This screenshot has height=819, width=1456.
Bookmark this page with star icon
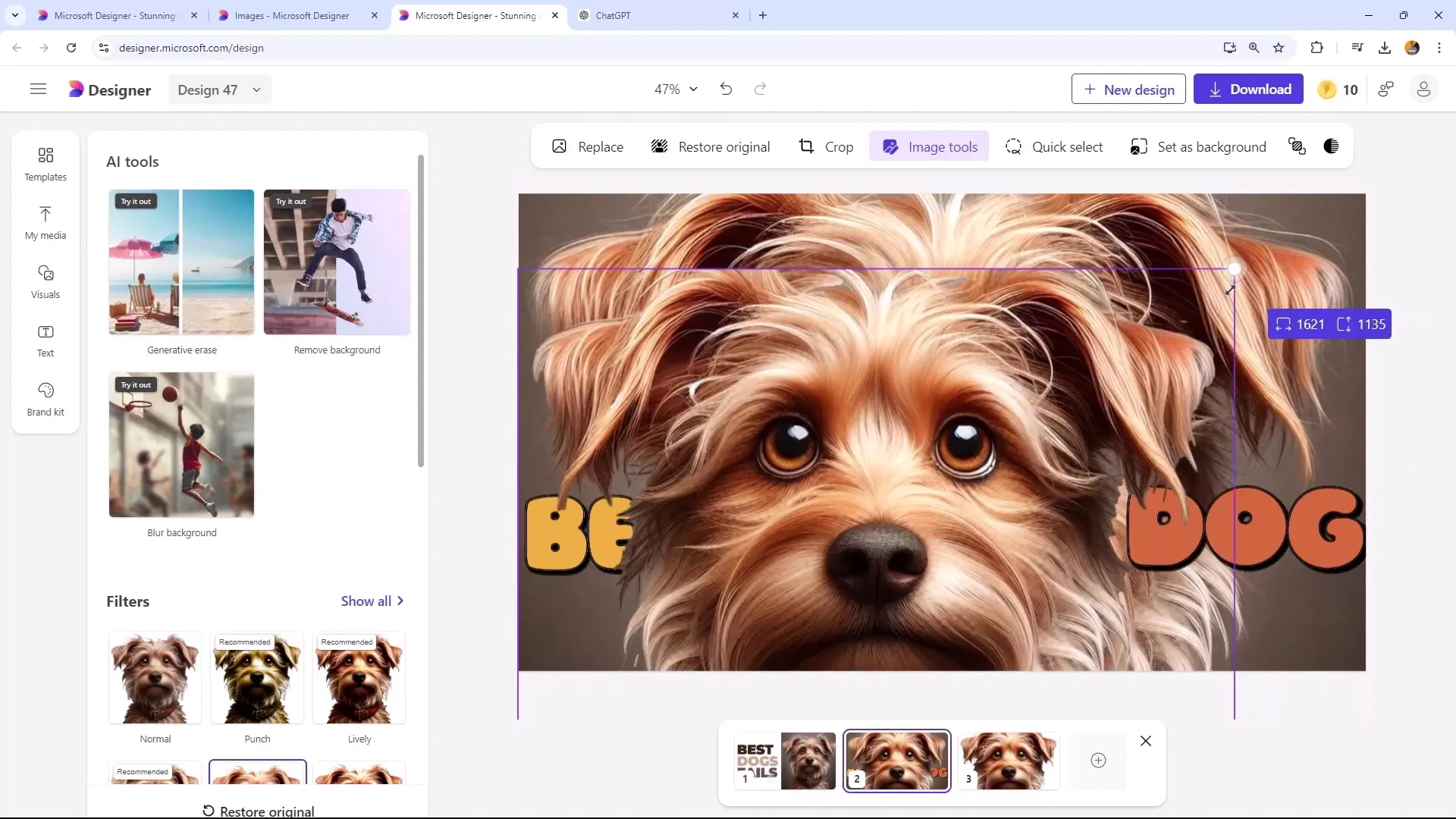(x=1279, y=48)
